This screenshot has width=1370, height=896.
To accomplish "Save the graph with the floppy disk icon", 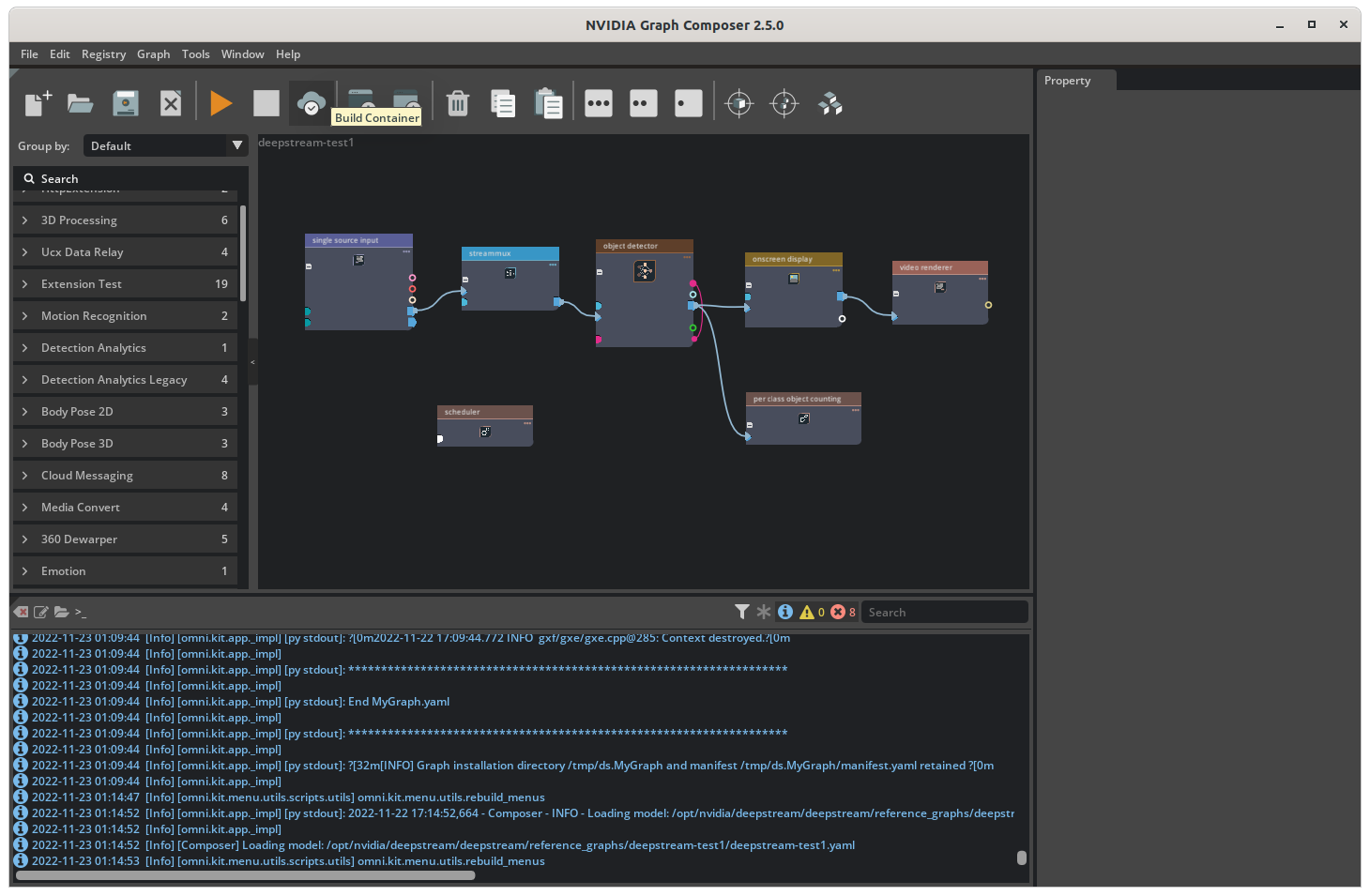I will tap(126, 103).
